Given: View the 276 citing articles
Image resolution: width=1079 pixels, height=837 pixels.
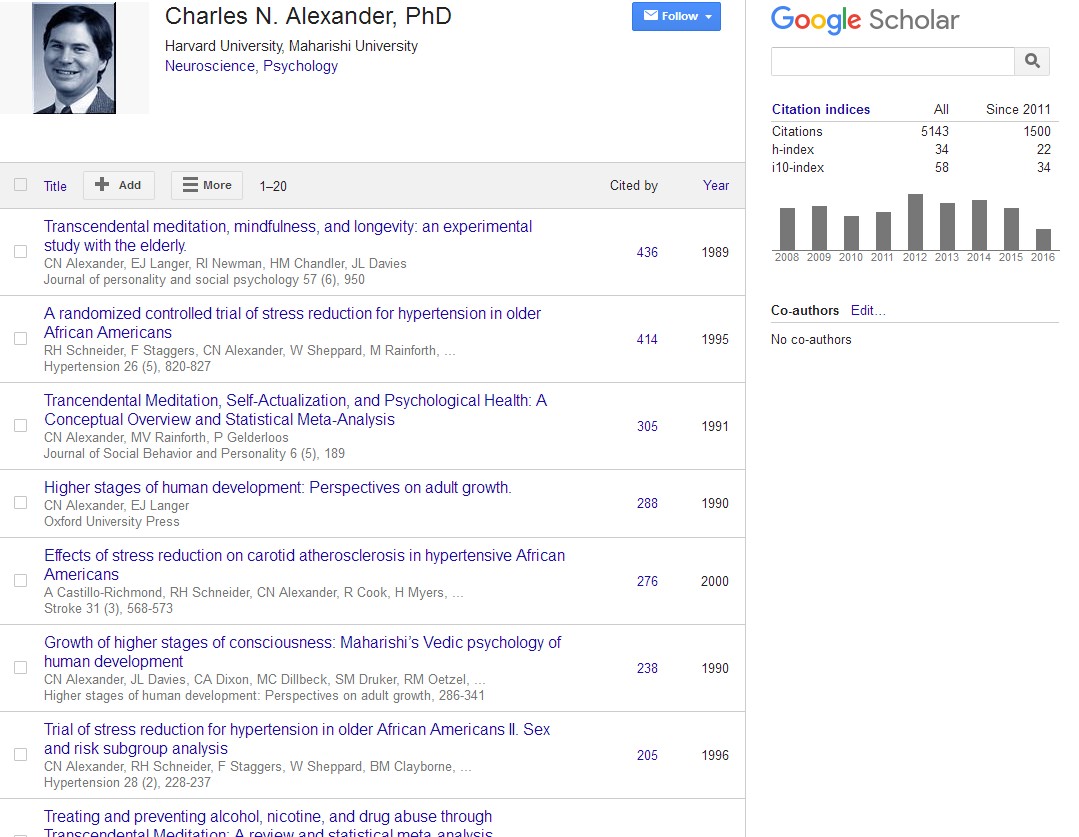Looking at the screenshot, I should (x=647, y=582).
